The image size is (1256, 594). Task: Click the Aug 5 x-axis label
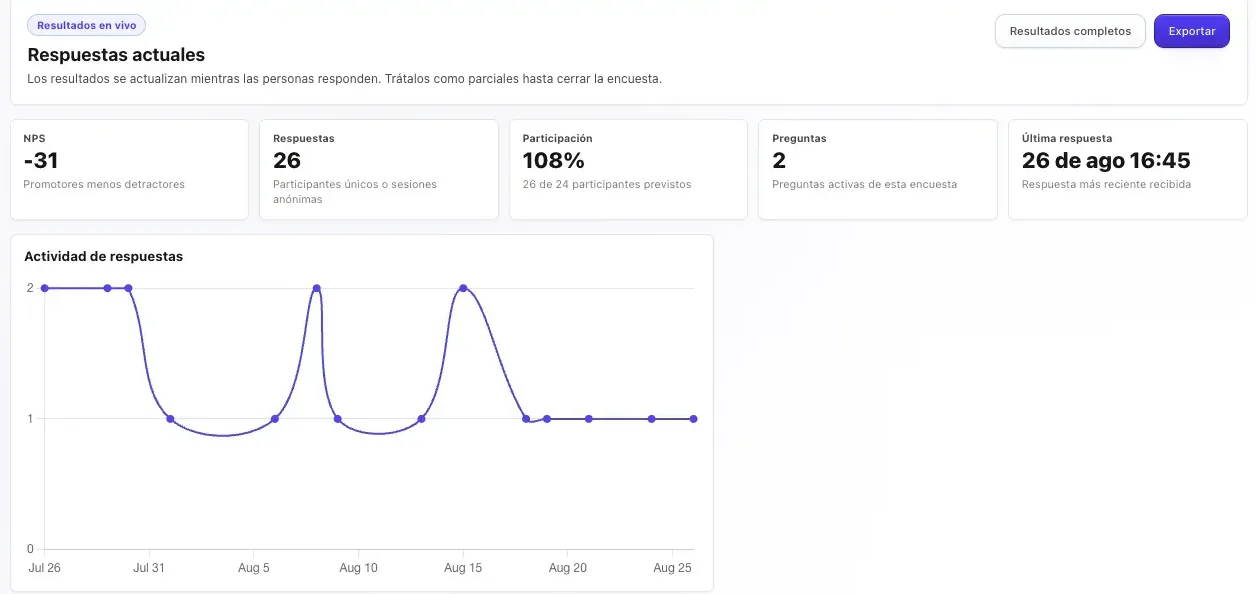[x=254, y=568]
